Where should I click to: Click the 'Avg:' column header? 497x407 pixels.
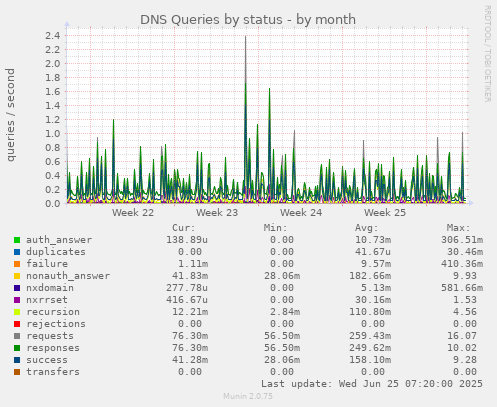pos(367,228)
